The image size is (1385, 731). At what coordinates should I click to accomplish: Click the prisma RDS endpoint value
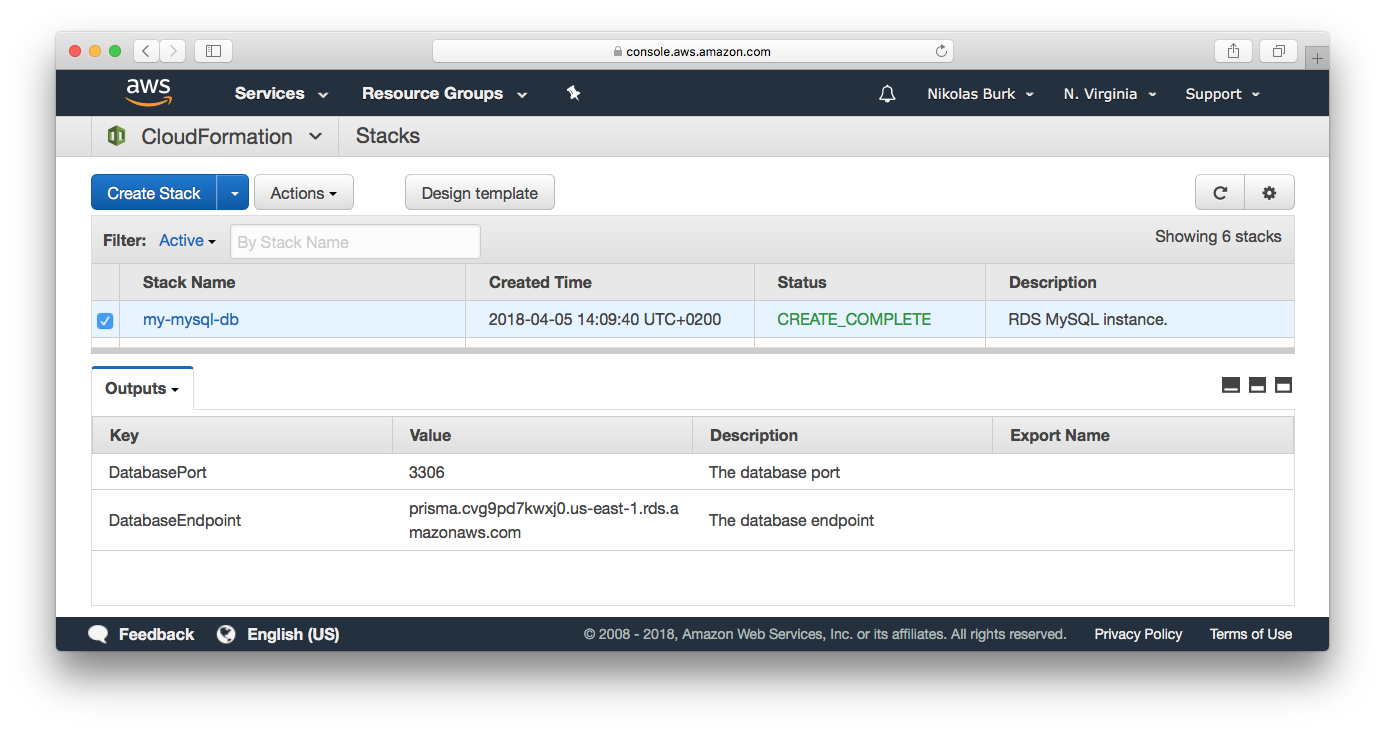(x=544, y=520)
